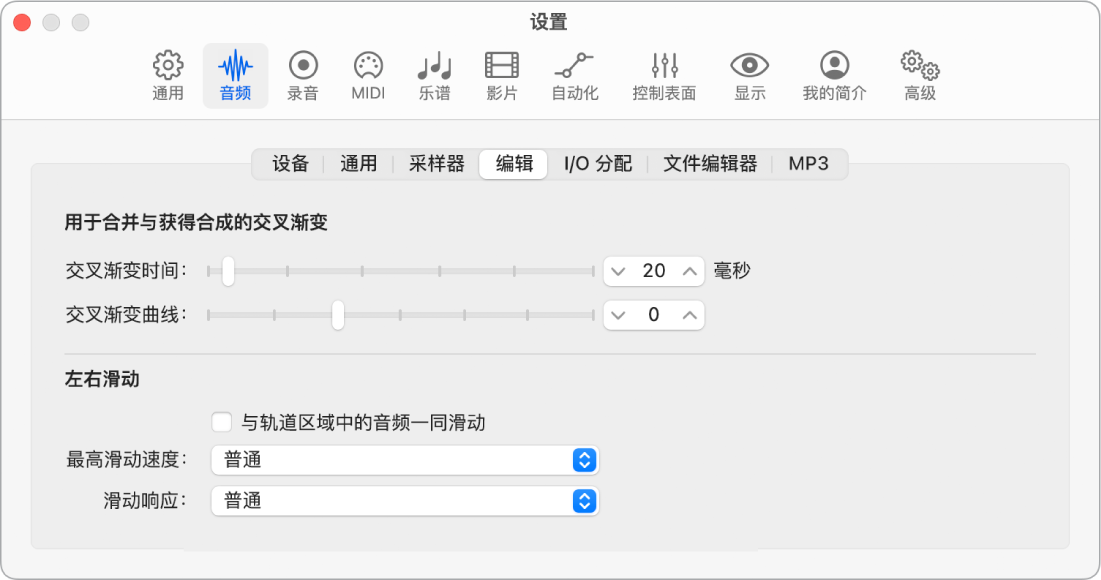Switch to the 采样器 tab
The image size is (1101, 580).
click(436, 164)
